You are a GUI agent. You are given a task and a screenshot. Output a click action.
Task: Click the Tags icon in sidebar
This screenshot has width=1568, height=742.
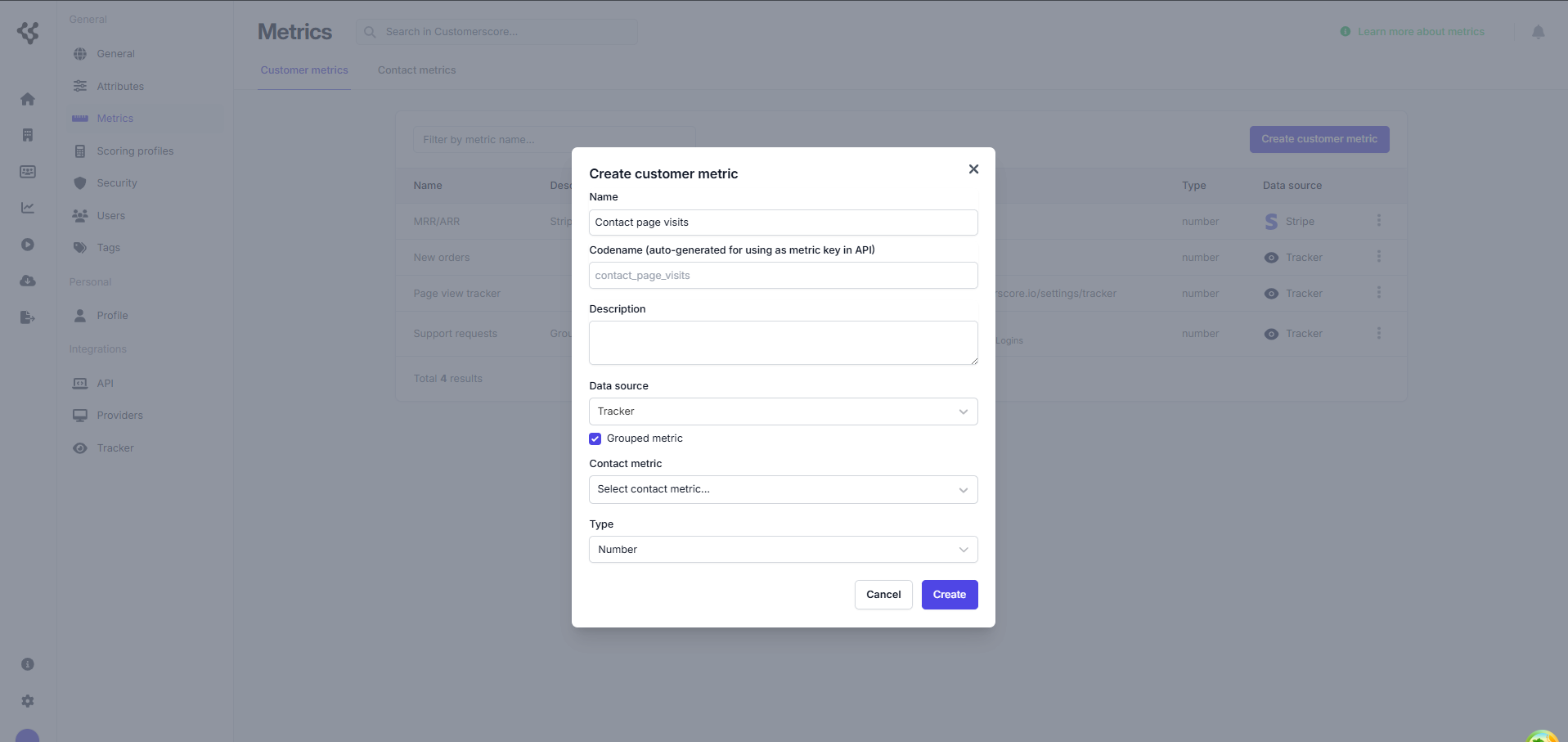[80, 248]
